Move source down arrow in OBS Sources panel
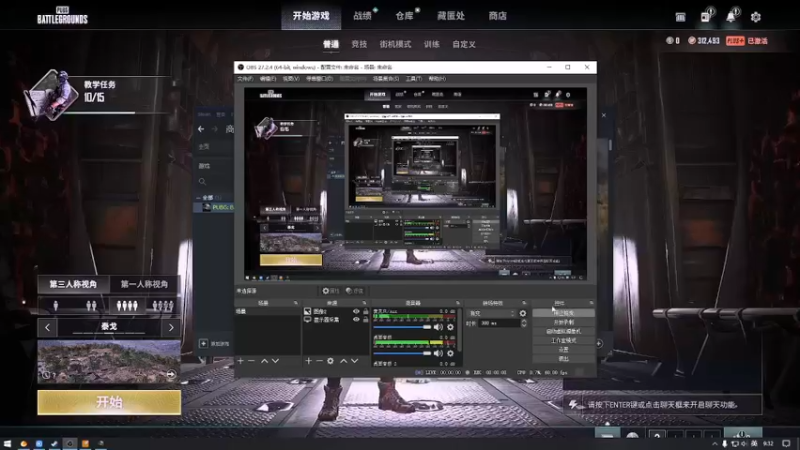 355,361
